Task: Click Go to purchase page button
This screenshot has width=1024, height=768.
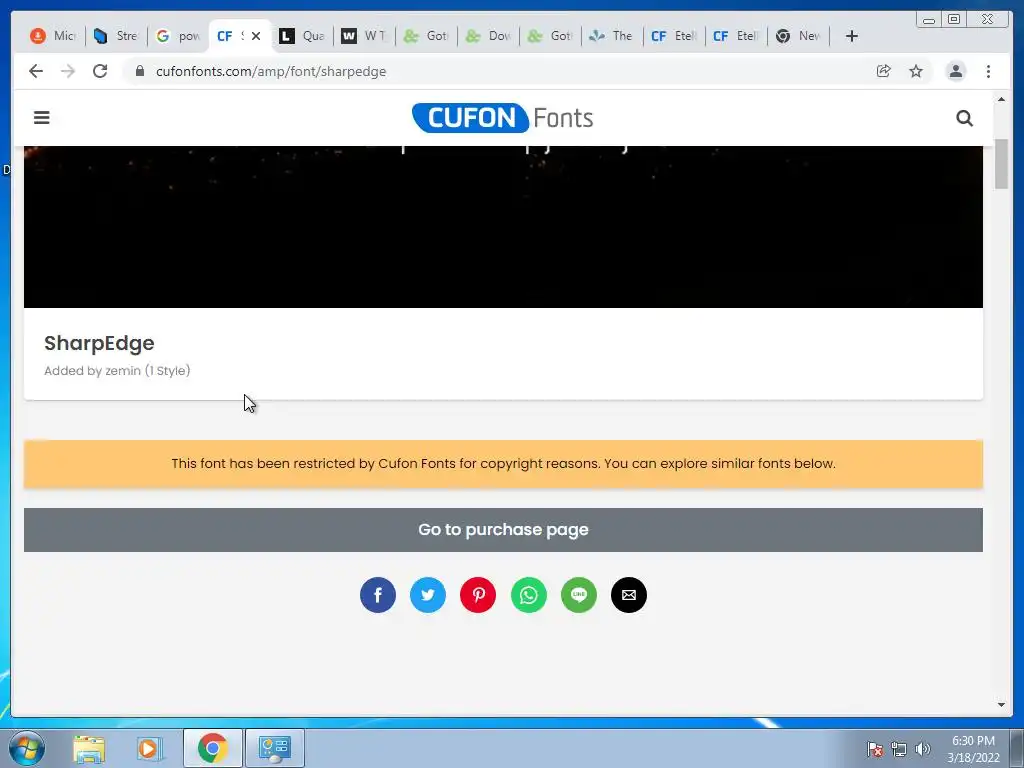Action: (504, 530)
